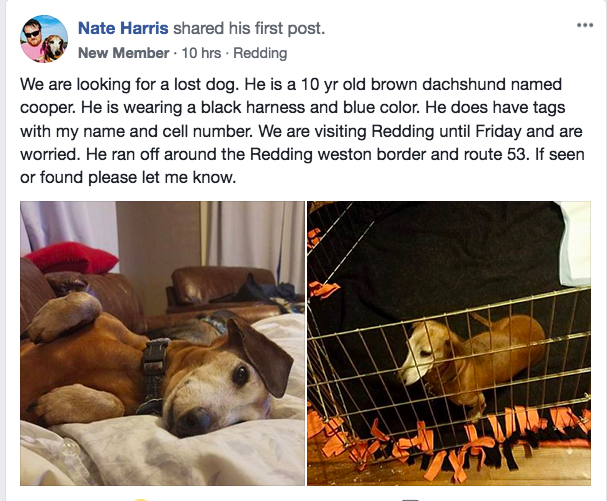The image size is (607, 501).
Task: Click Nate Harris's profile picture
Action: click(44, 39)
